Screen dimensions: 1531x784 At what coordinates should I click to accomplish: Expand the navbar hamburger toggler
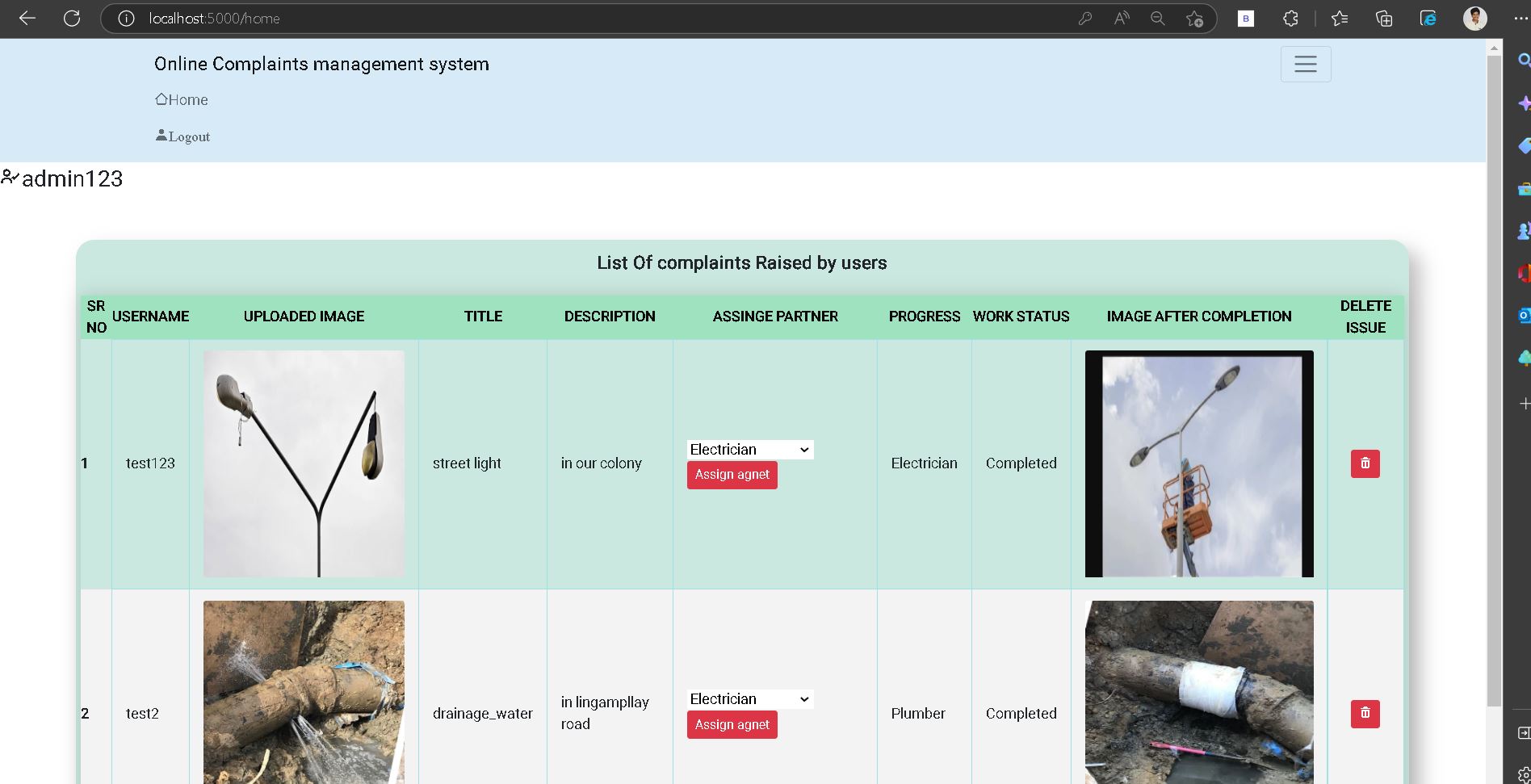coord(1305,64)
